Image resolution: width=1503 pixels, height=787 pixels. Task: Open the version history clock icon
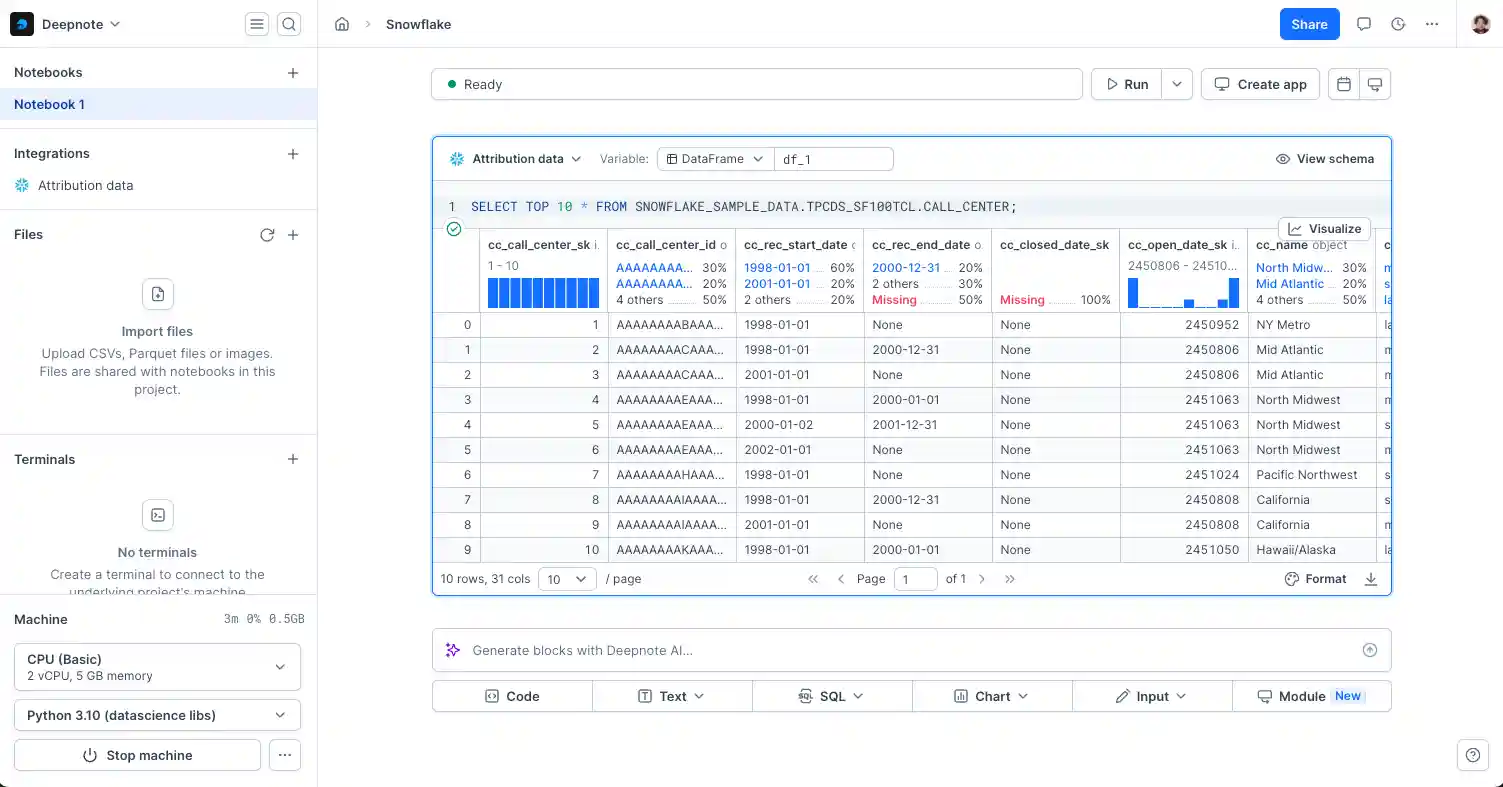(x=1398, y=24)
